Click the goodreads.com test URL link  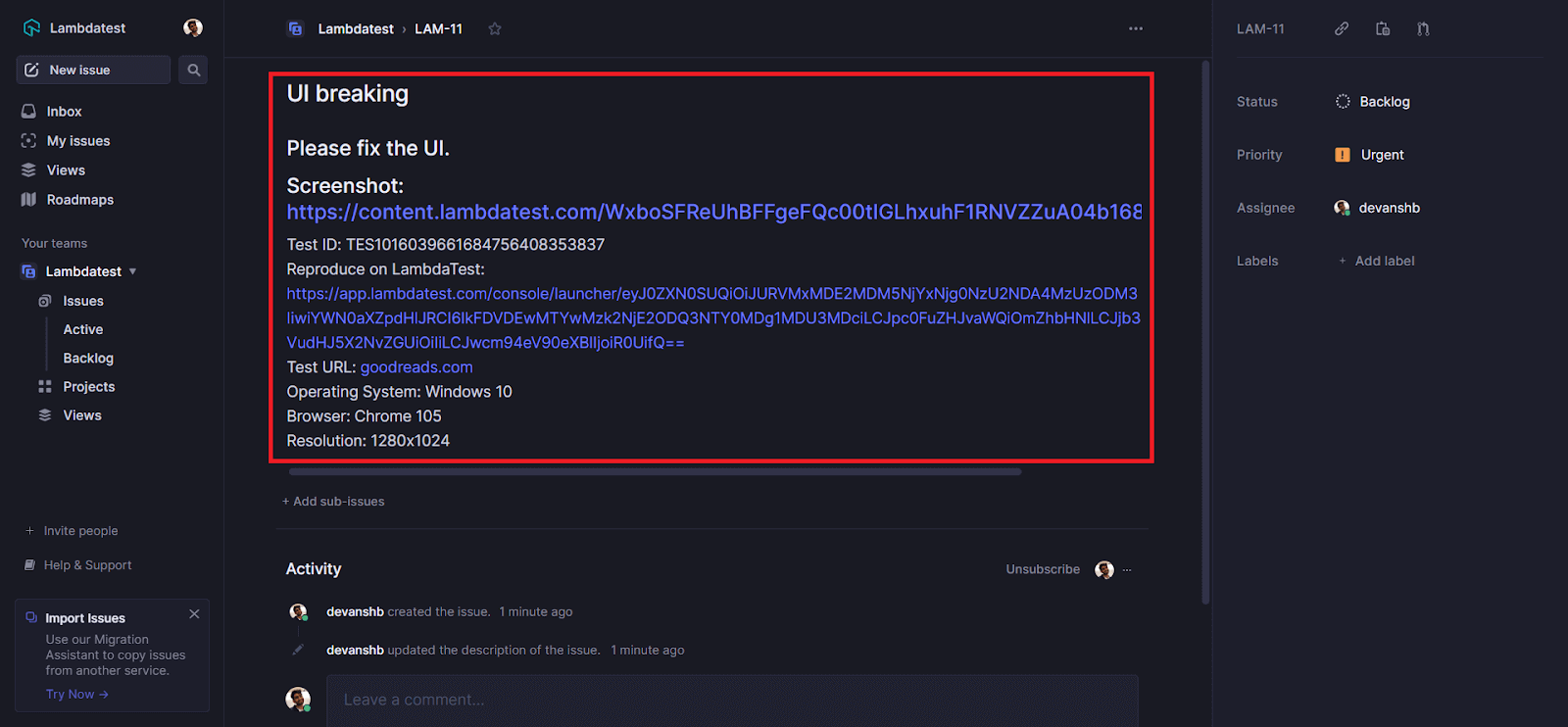(x=416, y=366)
